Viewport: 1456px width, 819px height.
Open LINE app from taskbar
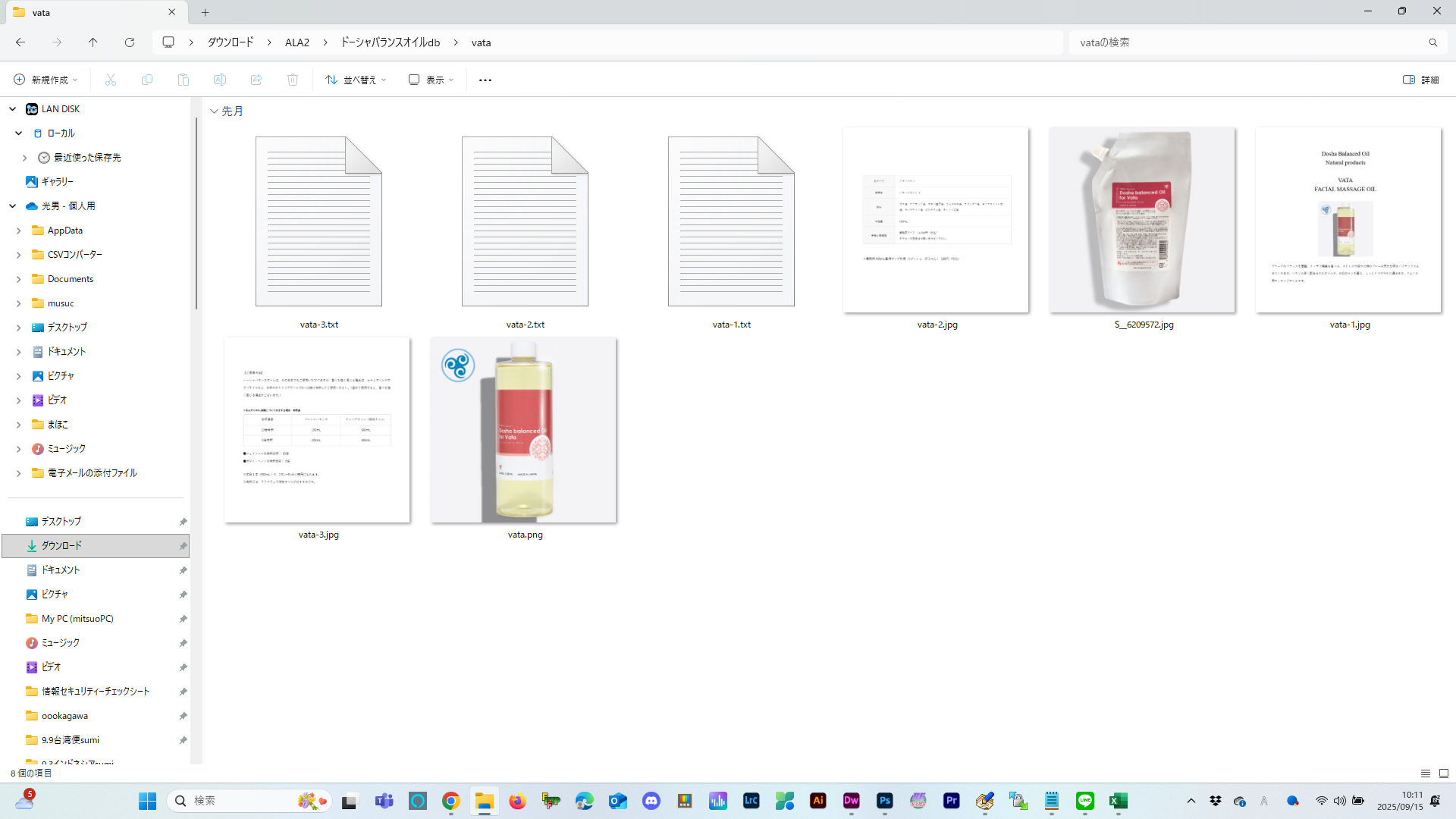(x=1085, y=801)
